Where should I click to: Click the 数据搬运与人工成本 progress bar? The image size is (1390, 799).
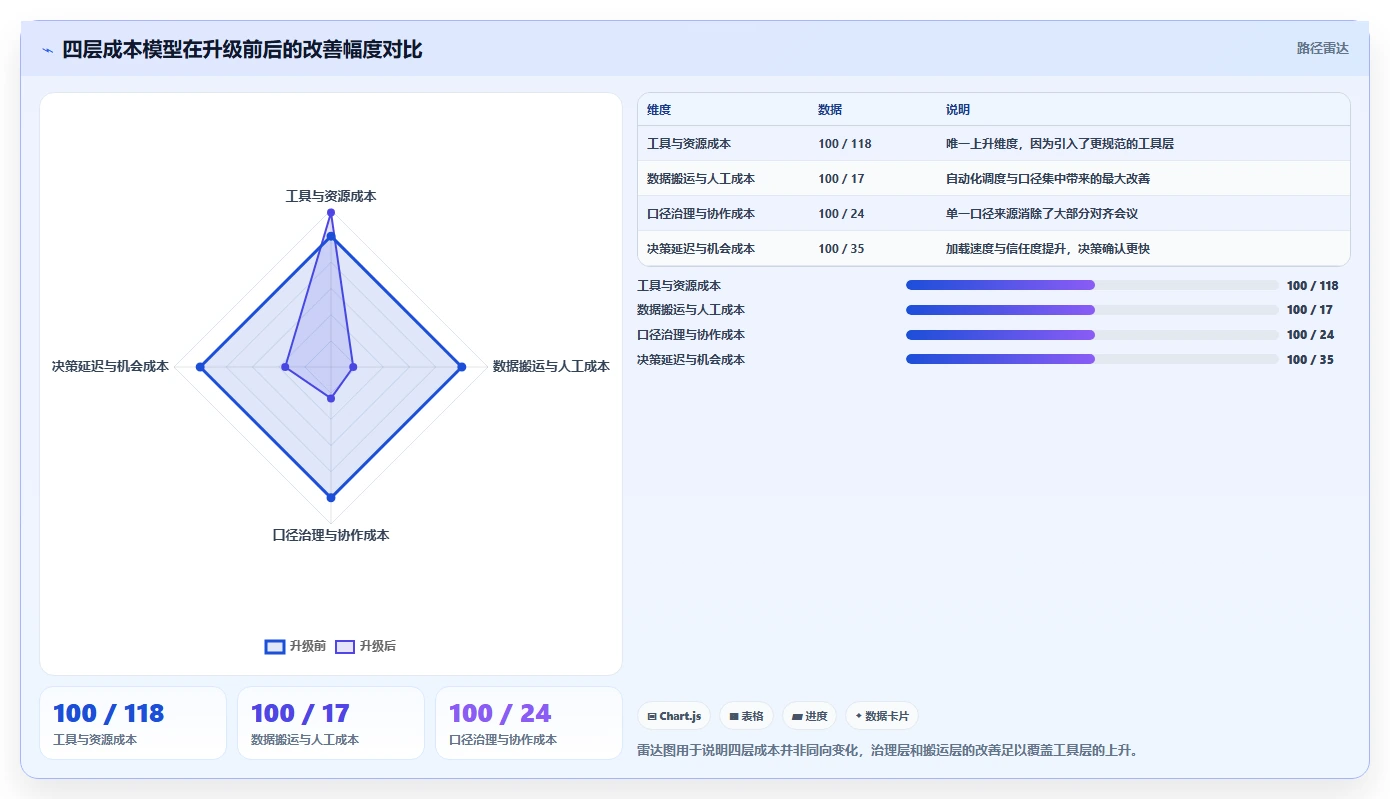coord(1092,310)
